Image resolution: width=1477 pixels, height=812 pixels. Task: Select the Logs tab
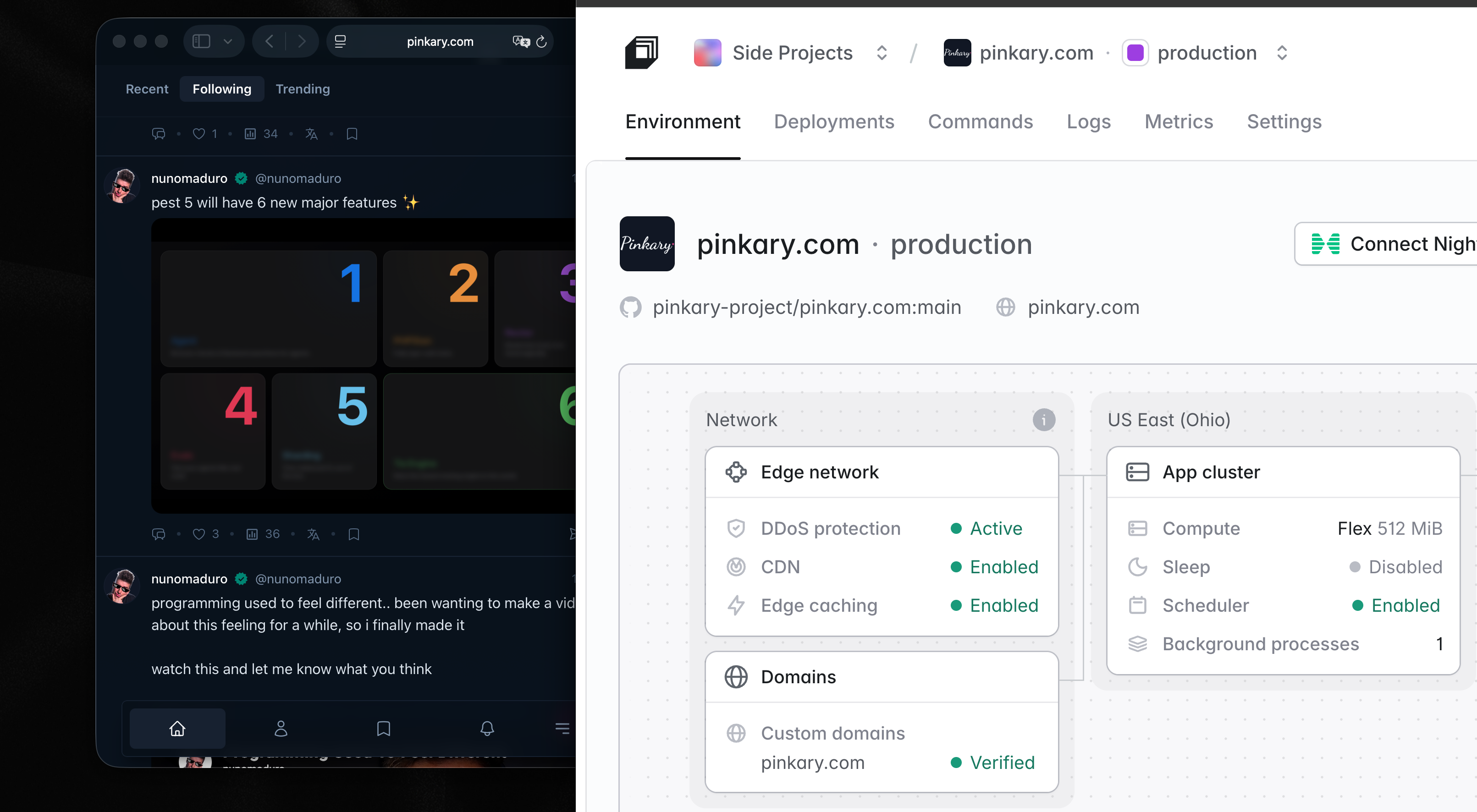1088,121
